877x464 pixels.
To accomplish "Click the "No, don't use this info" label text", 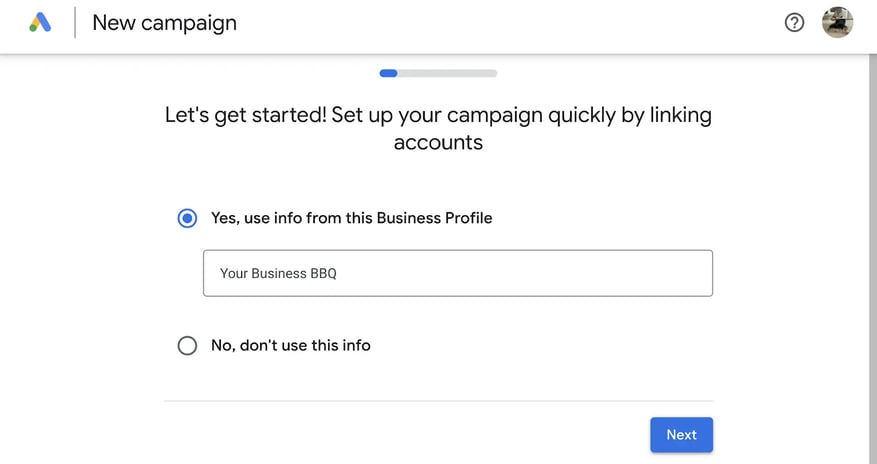I will pyautogui.click(x=291, y=345).
